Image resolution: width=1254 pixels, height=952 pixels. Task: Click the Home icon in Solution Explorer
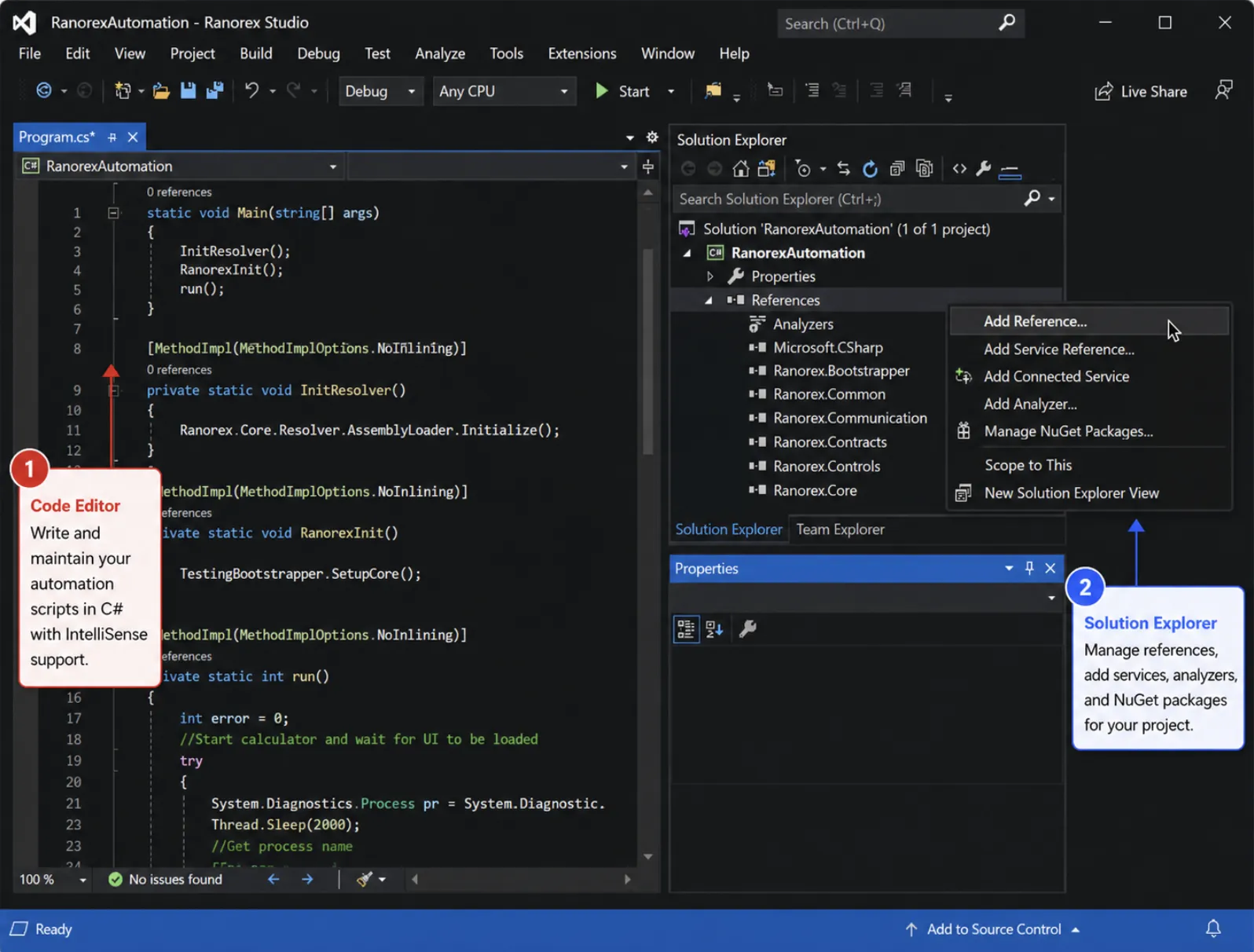740,169
